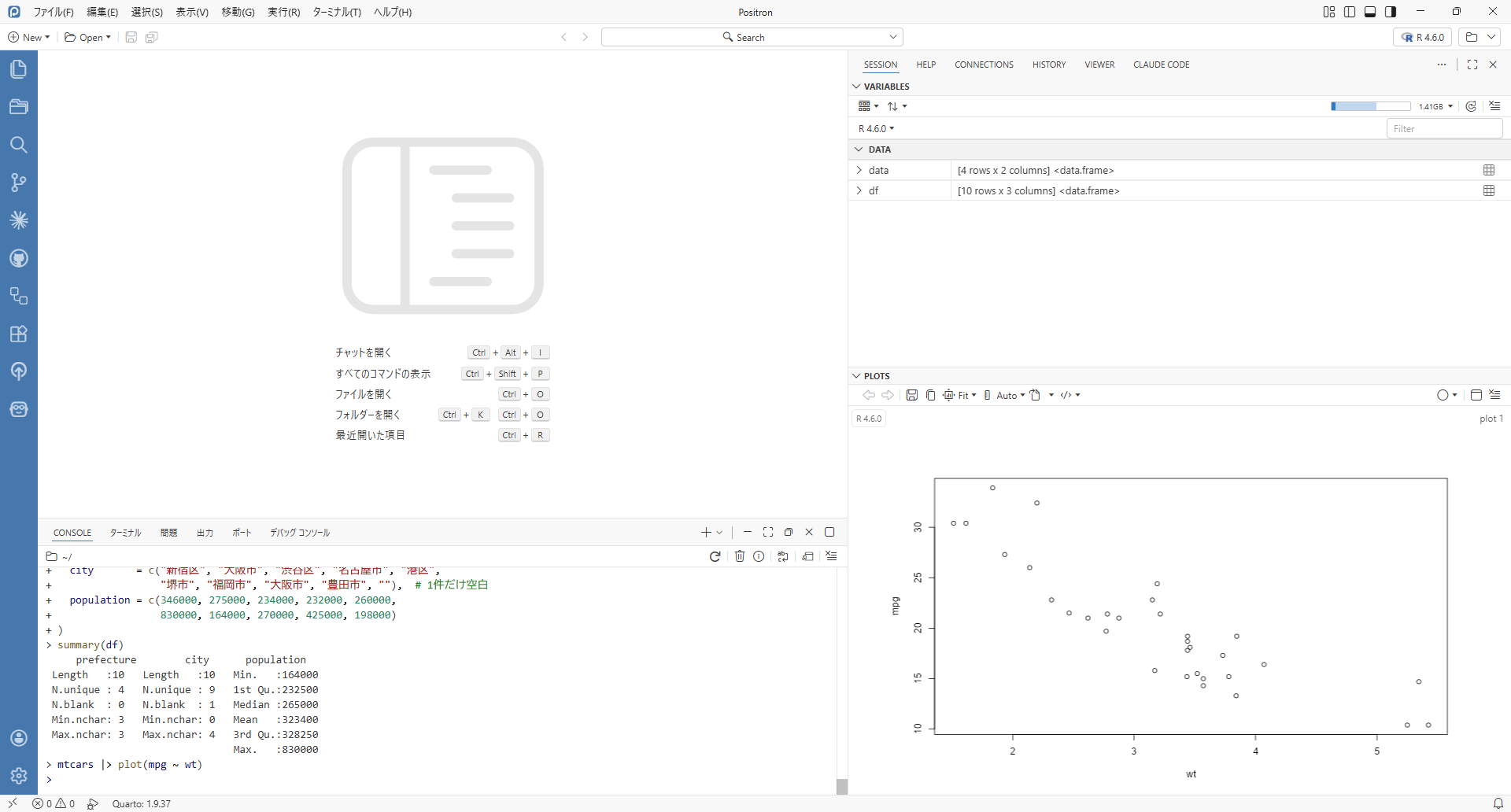Save the current plot to file
Viewport: 1511px width, 812px height.
tap(911, 395)
